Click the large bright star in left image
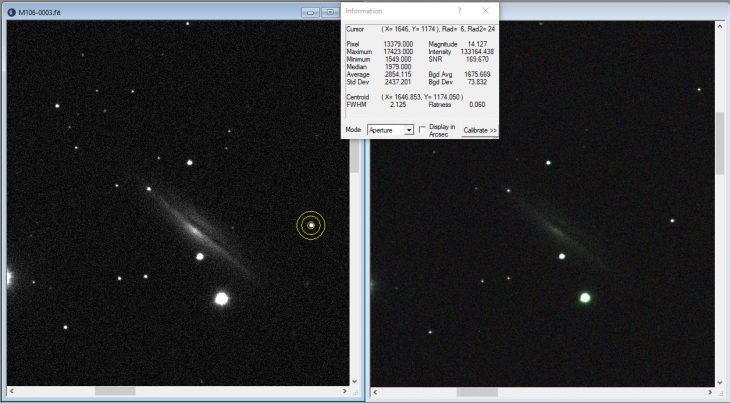730x403 pixels. tap(221, 298)
